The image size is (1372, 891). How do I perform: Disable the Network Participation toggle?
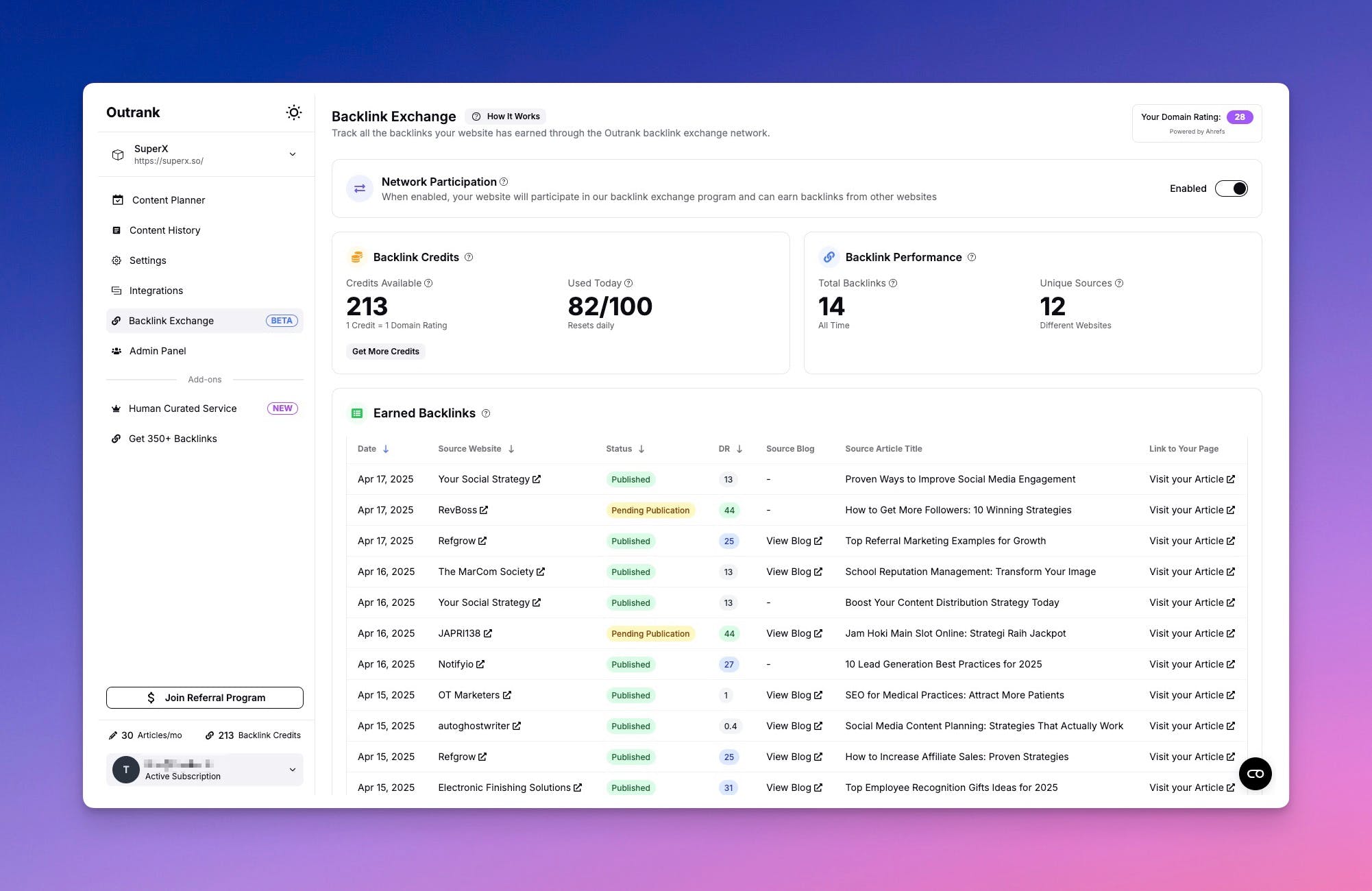1231,188
